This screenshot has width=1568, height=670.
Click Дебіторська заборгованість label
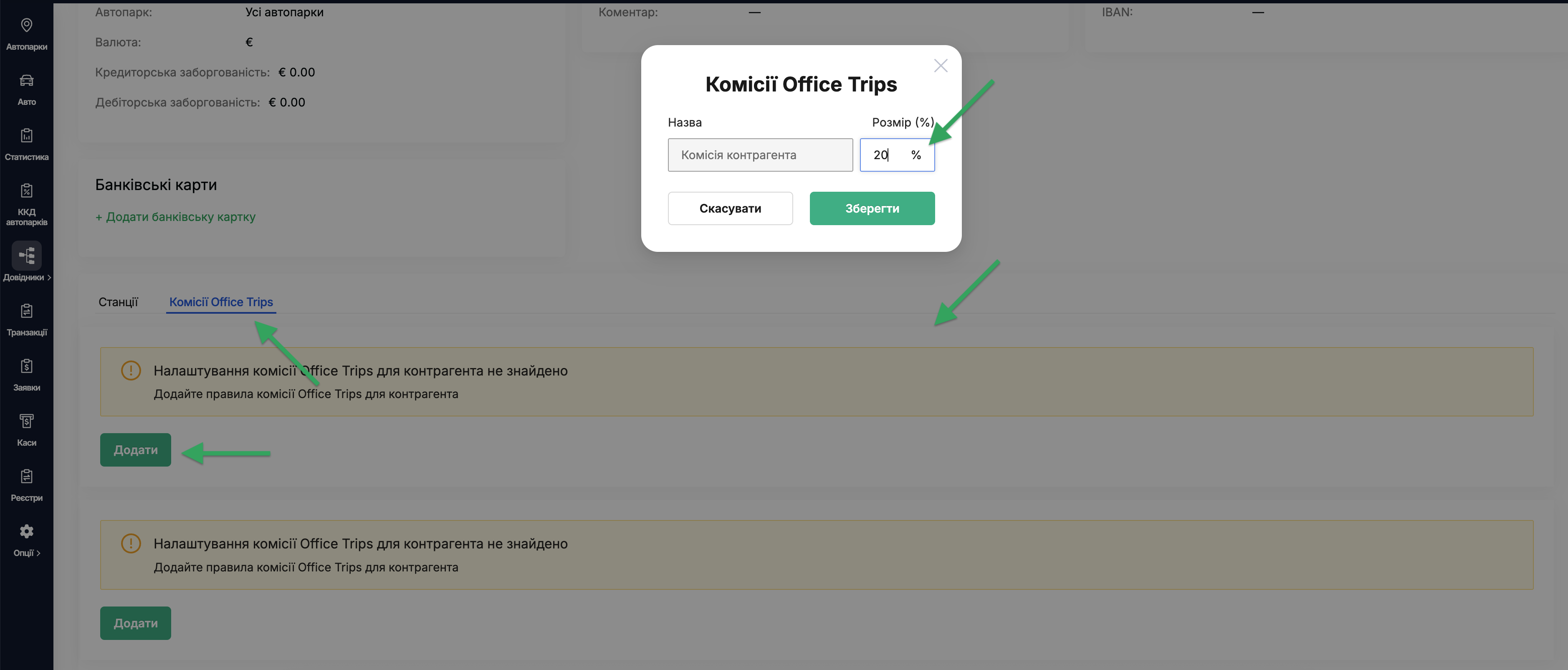pyautogui.click(x=177, y=102)
